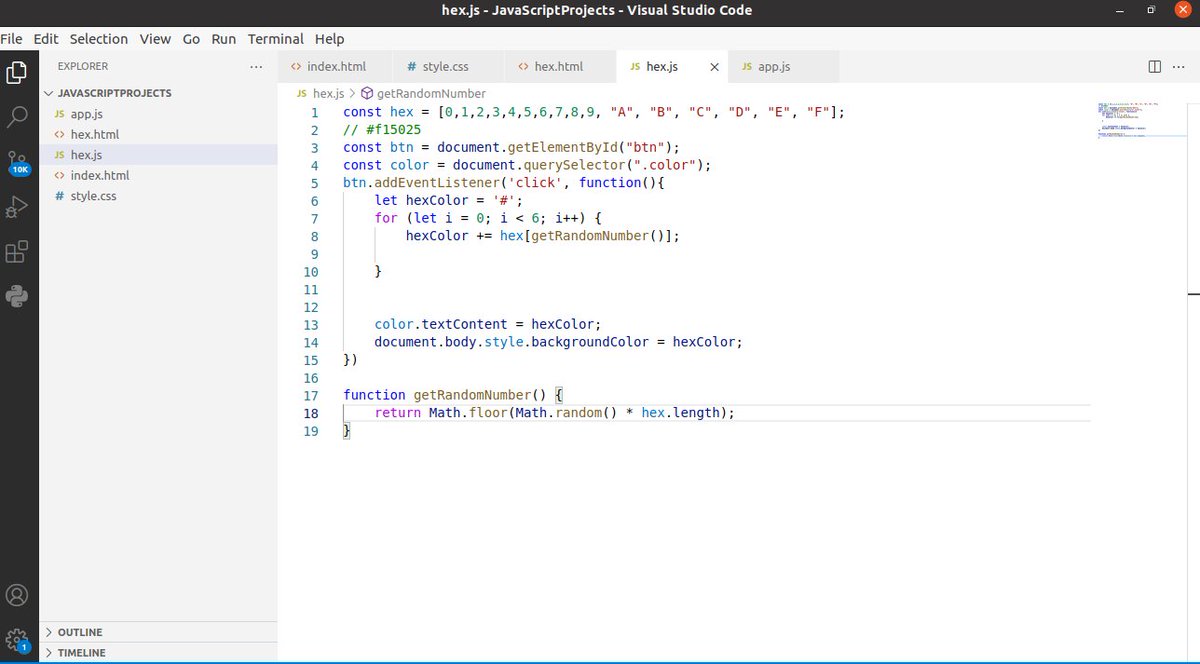Open the View menu
Screen dimensions: 1200x664
(x=155, y=39)
